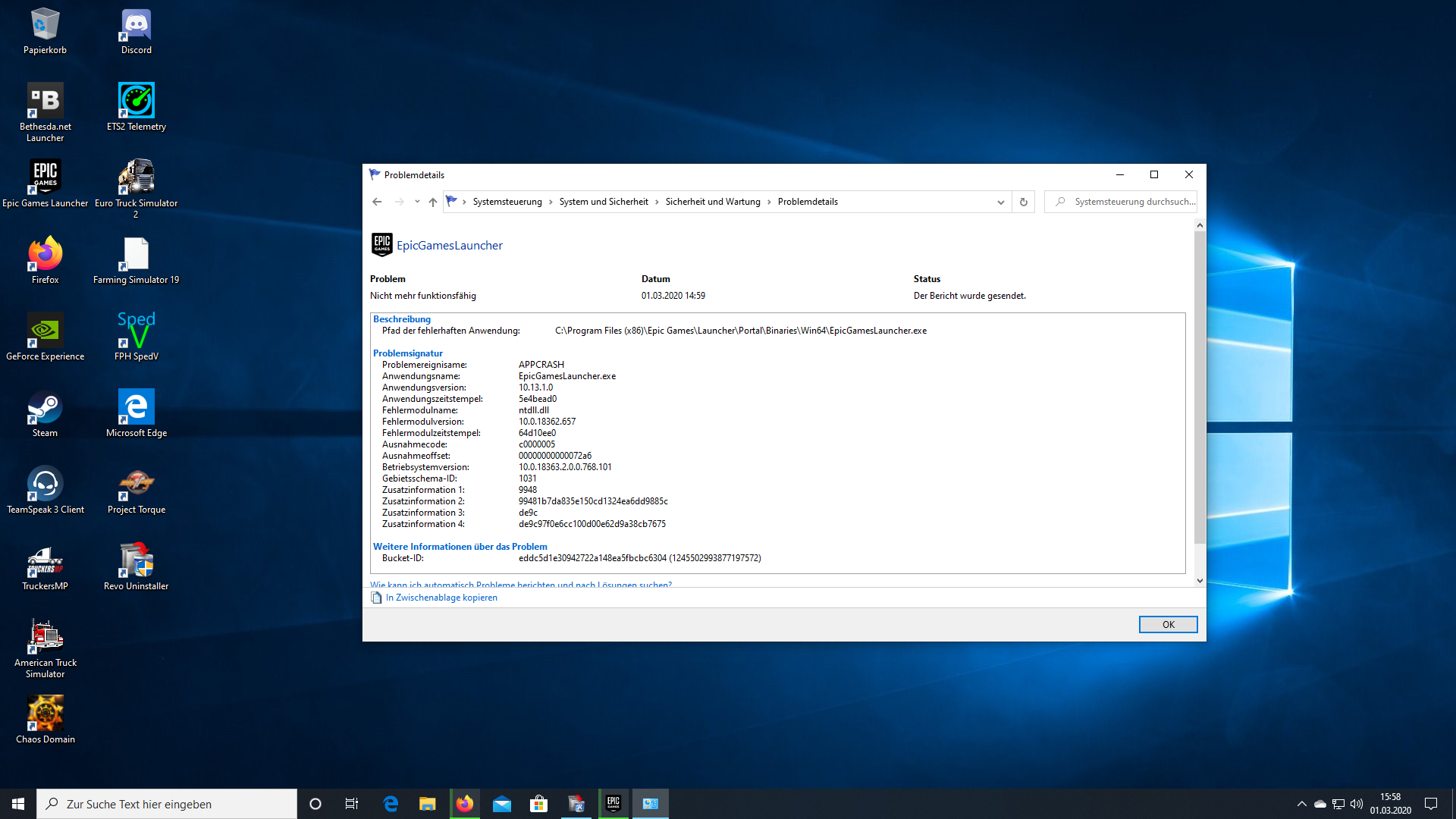
Task: Select the Epic Games Launcher desktop shortcut
Action: point(45,184)
